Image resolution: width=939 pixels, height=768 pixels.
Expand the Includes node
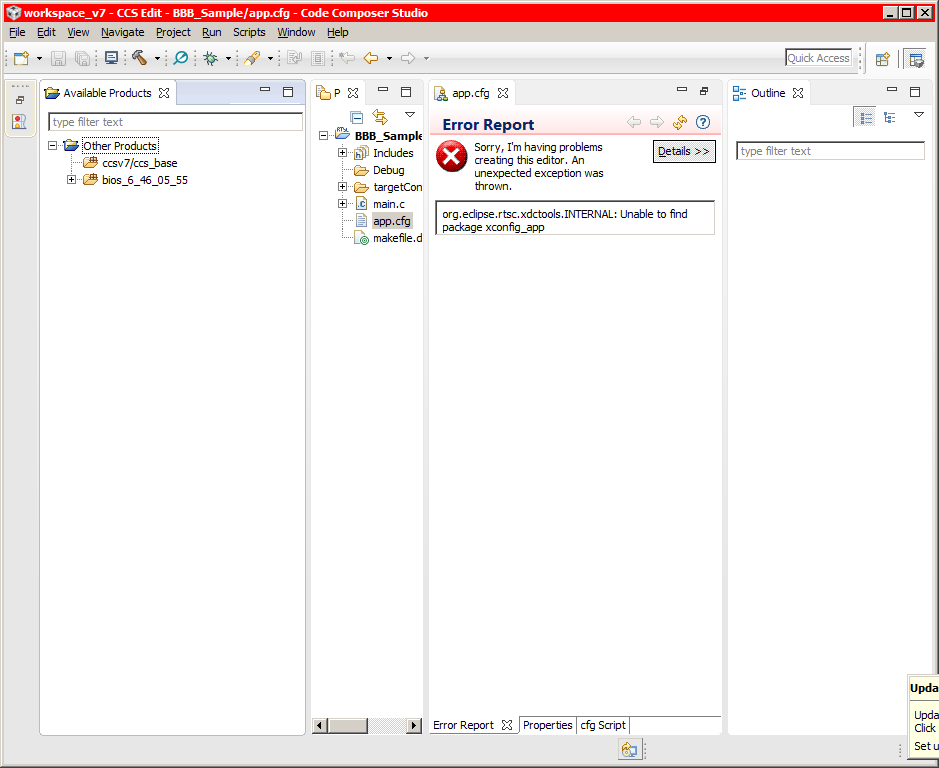click(x=343, y=153)
